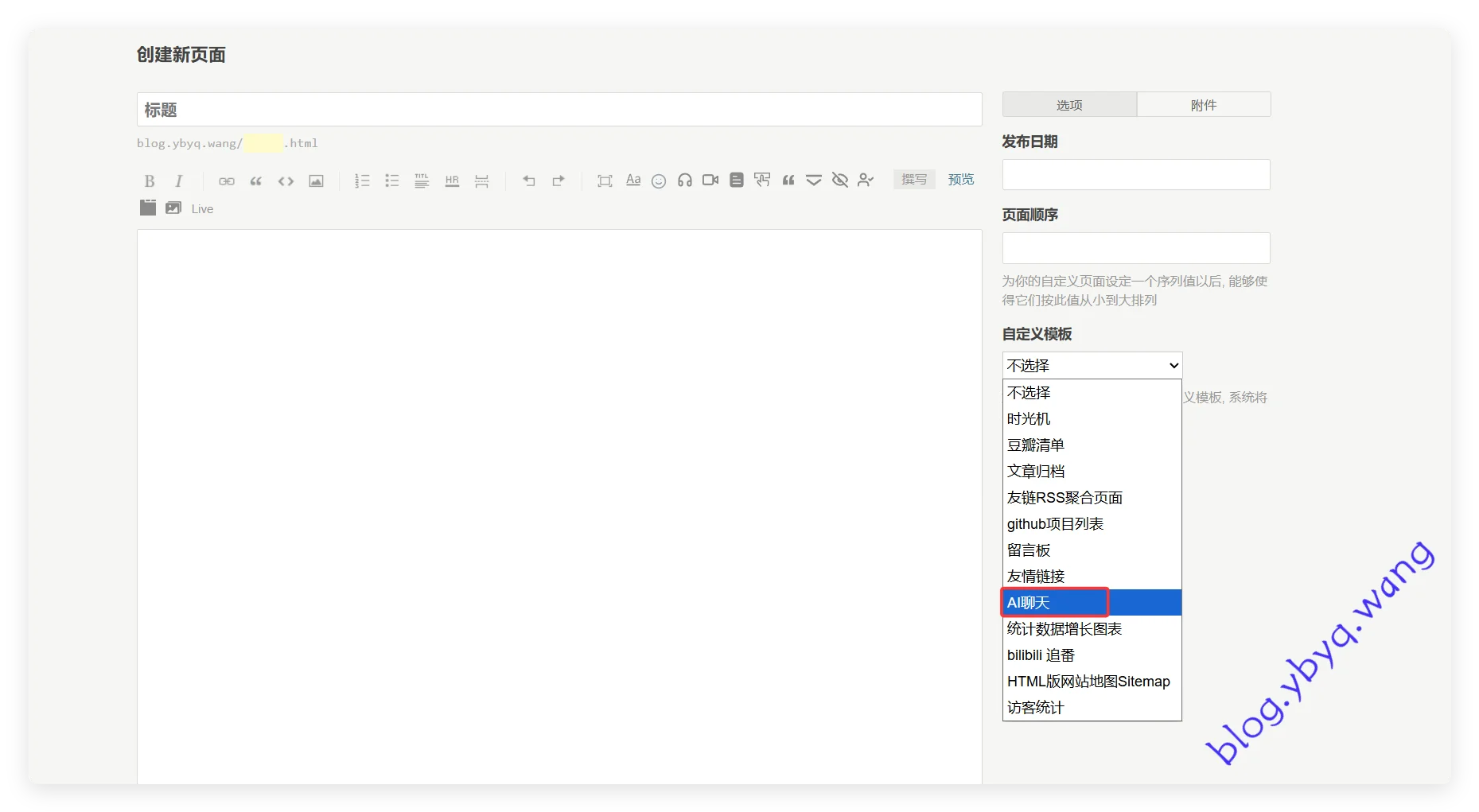Switch to 预览 preview mode
Viewport: 1479px width, 812px height.
coord(960,180)
